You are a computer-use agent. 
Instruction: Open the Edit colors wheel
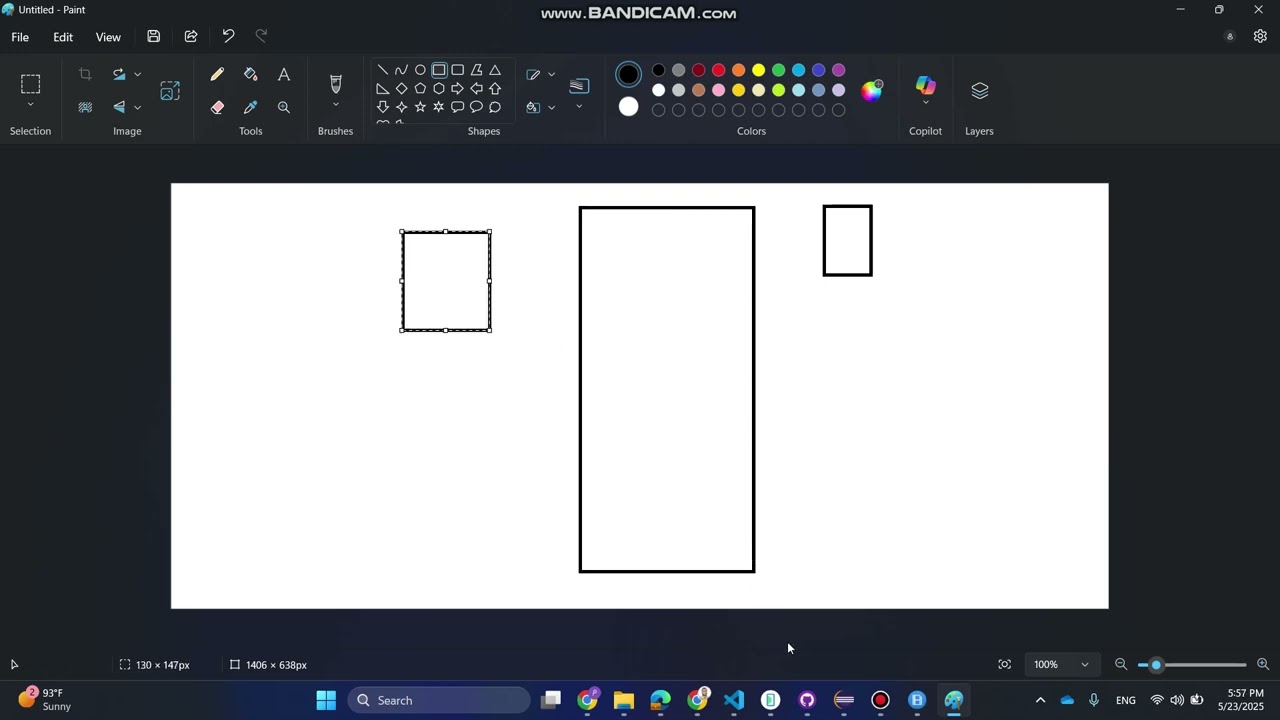[872, 90]
